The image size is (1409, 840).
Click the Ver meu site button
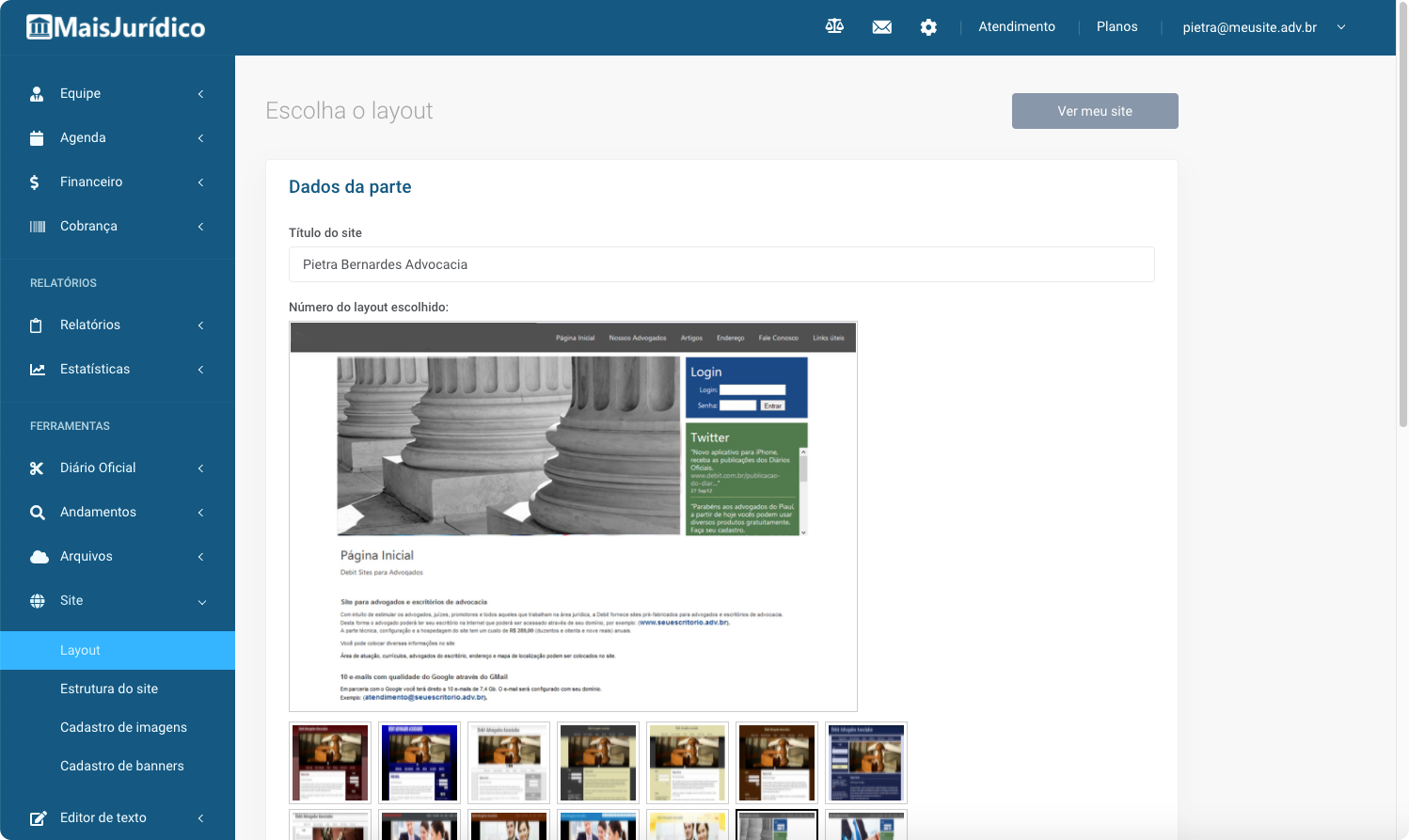[1095, 111]
